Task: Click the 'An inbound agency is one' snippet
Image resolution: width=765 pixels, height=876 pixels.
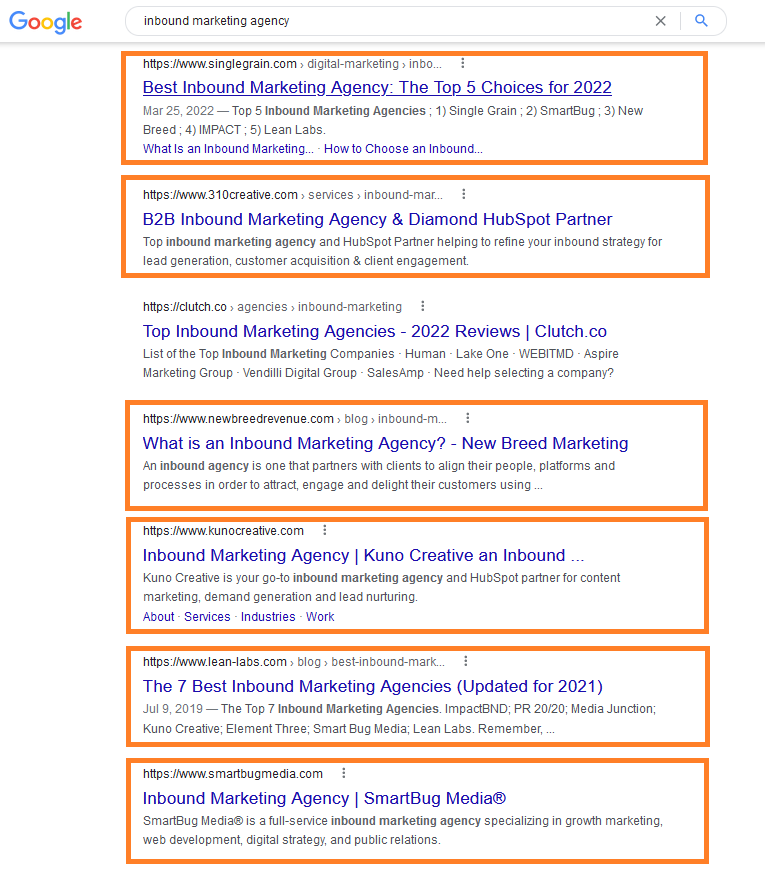Action: 379,475
